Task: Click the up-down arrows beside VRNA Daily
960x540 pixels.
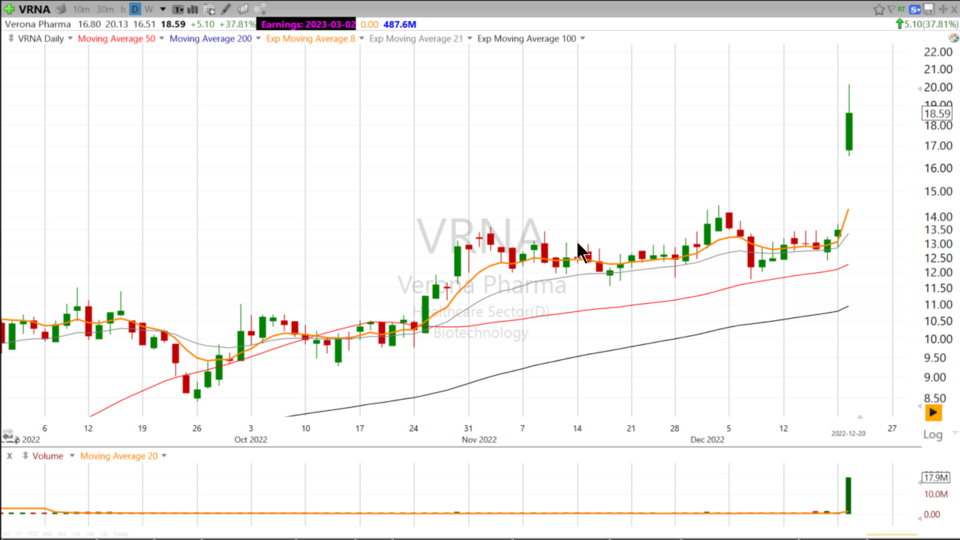Action: pyautogui.click(x=11, y=39)
